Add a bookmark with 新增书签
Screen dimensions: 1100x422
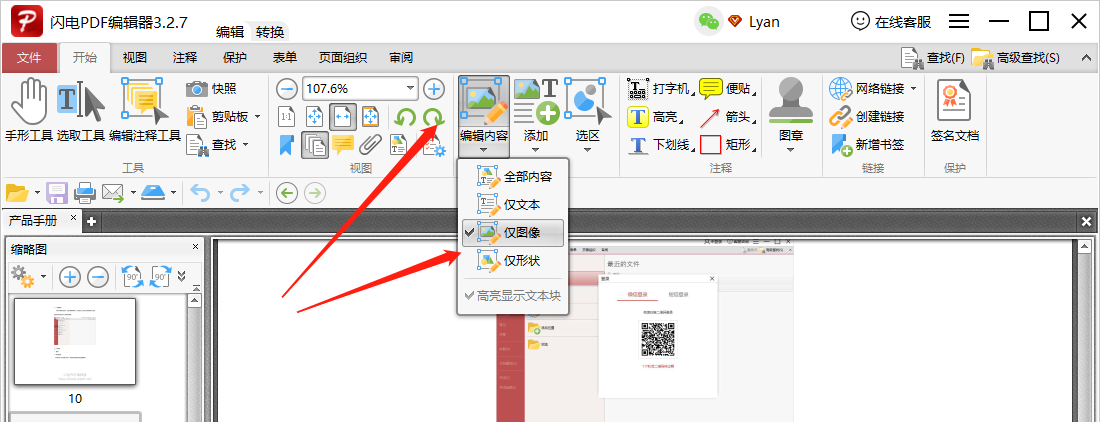click(x=867, y=144)
